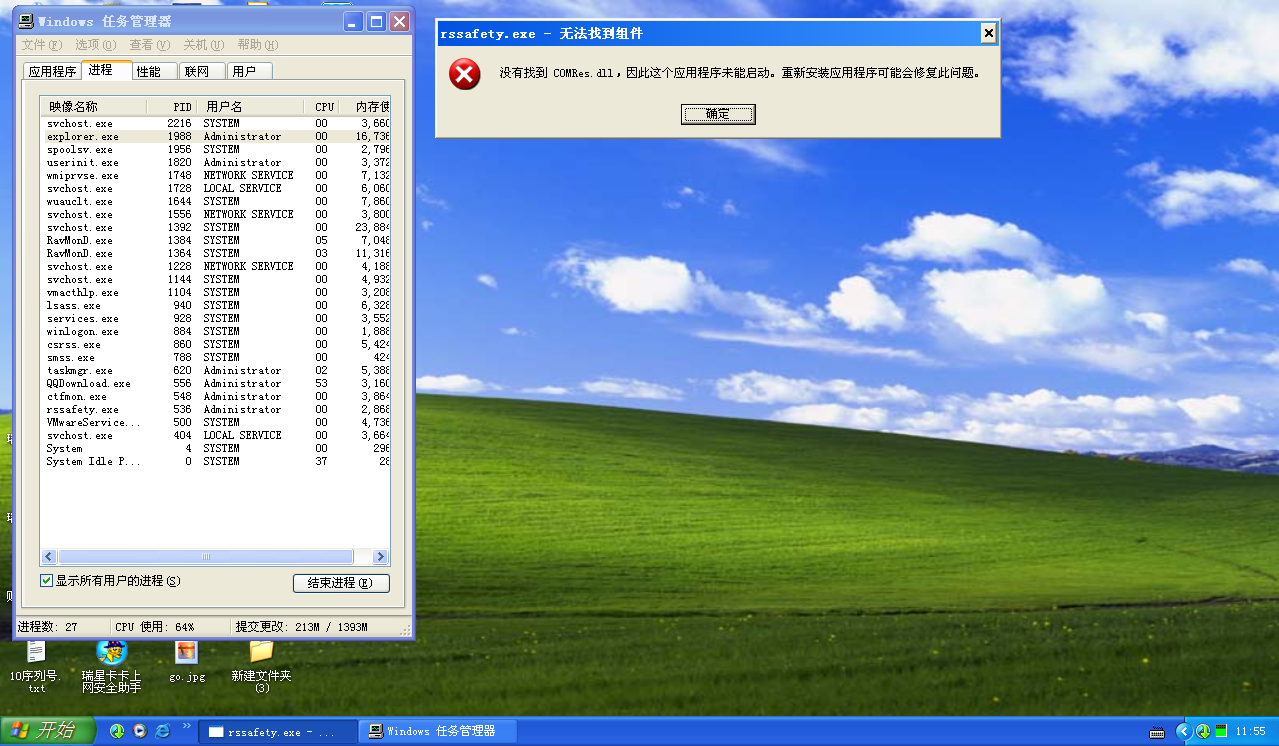Select VMwareService... process row

[216, 422]
